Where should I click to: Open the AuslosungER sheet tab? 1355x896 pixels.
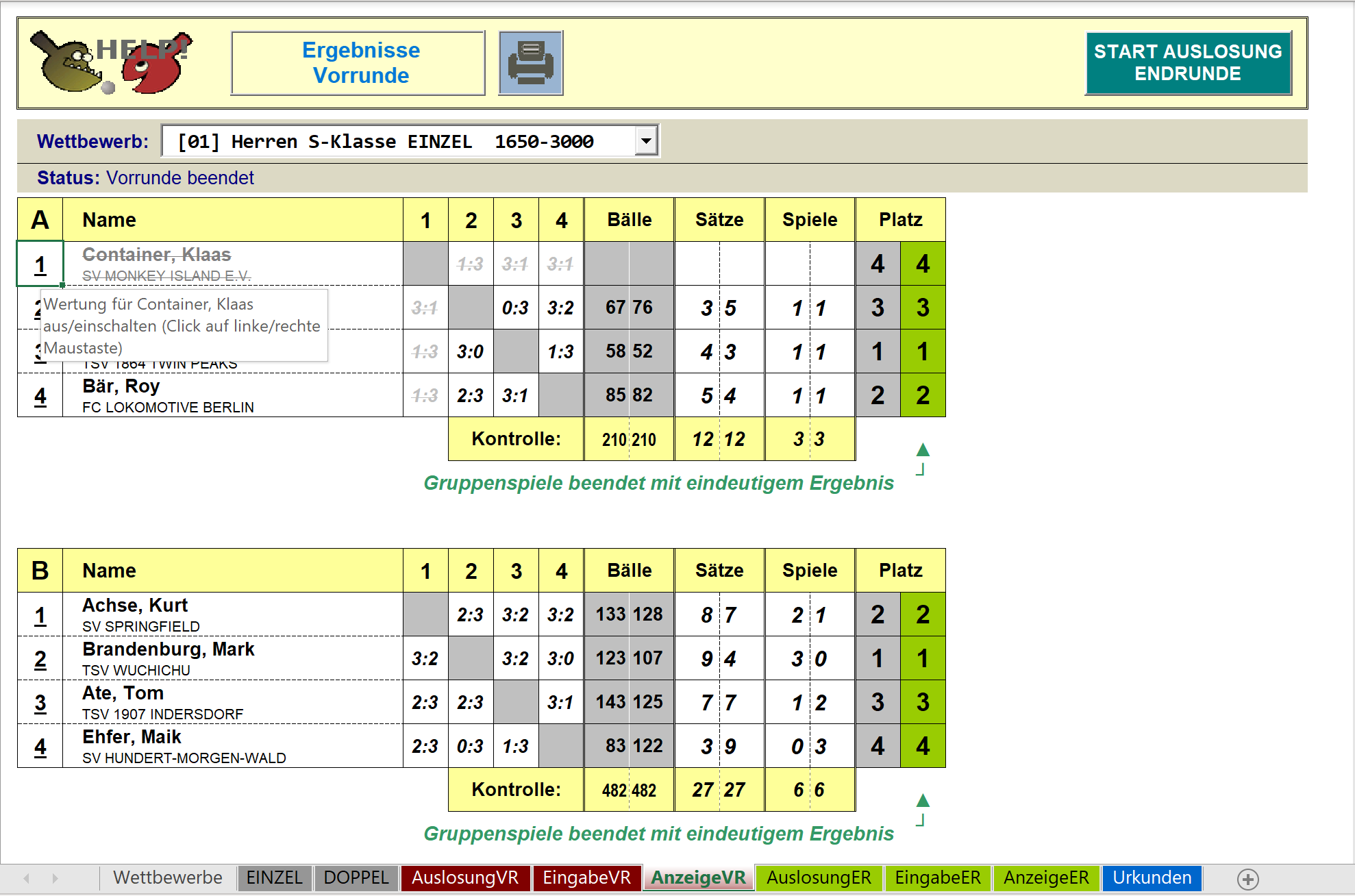[x=819, y=878]
